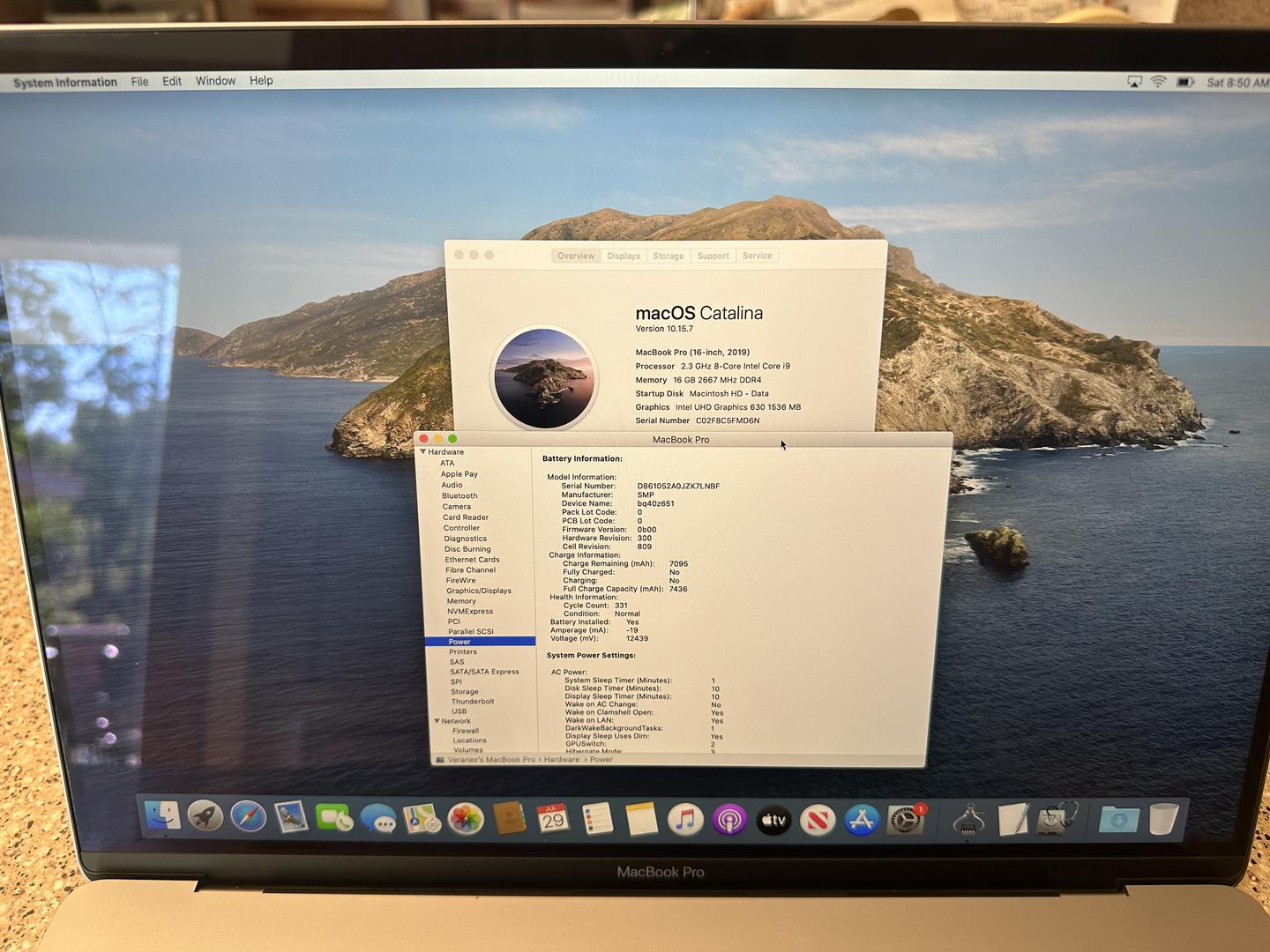Click AirPlay display icon in menu bar
This screenshot has width=1270, height=952.
click(x=1134, y=82)
